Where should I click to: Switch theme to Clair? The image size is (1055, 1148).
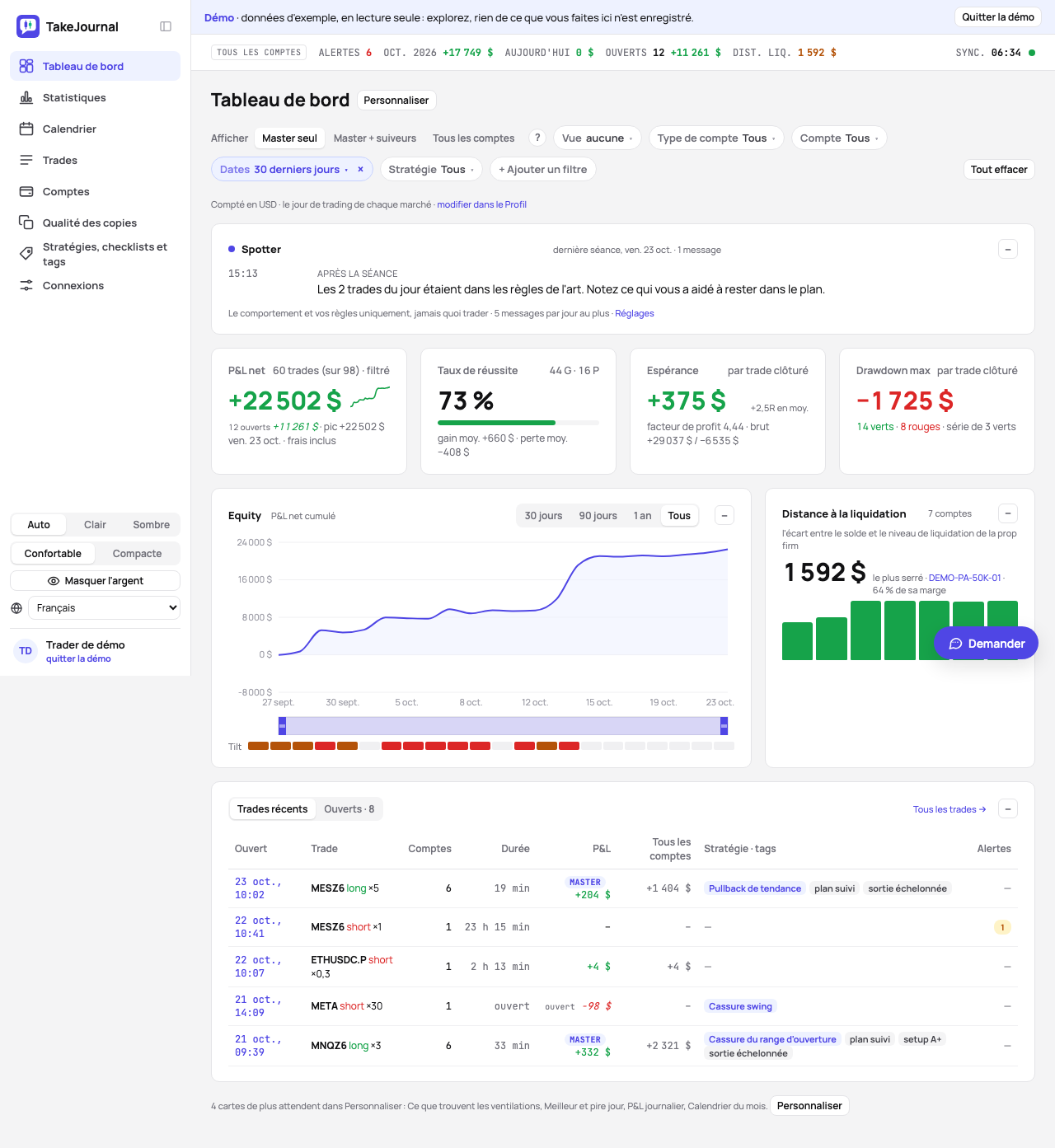(95, 524)
